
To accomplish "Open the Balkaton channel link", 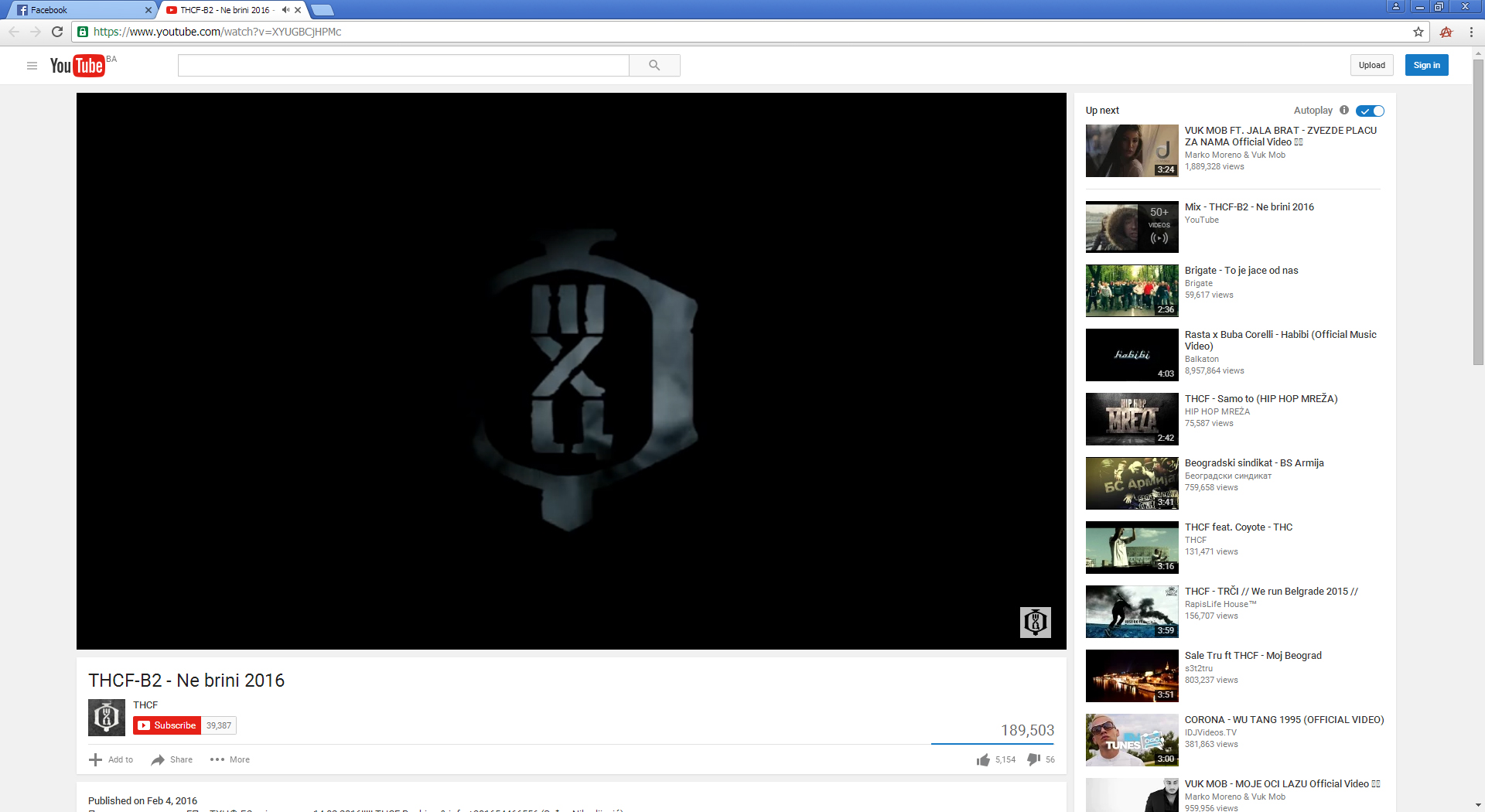I will [1202, 360].
